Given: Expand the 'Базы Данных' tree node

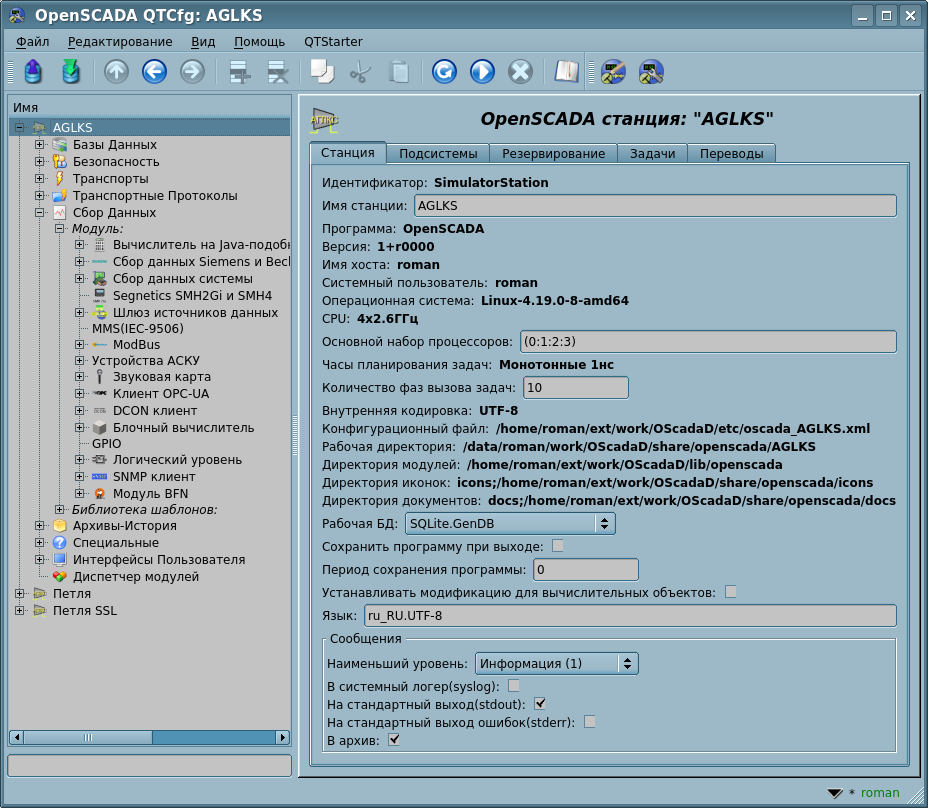Looking at the screenshot, I should [39, 144].
